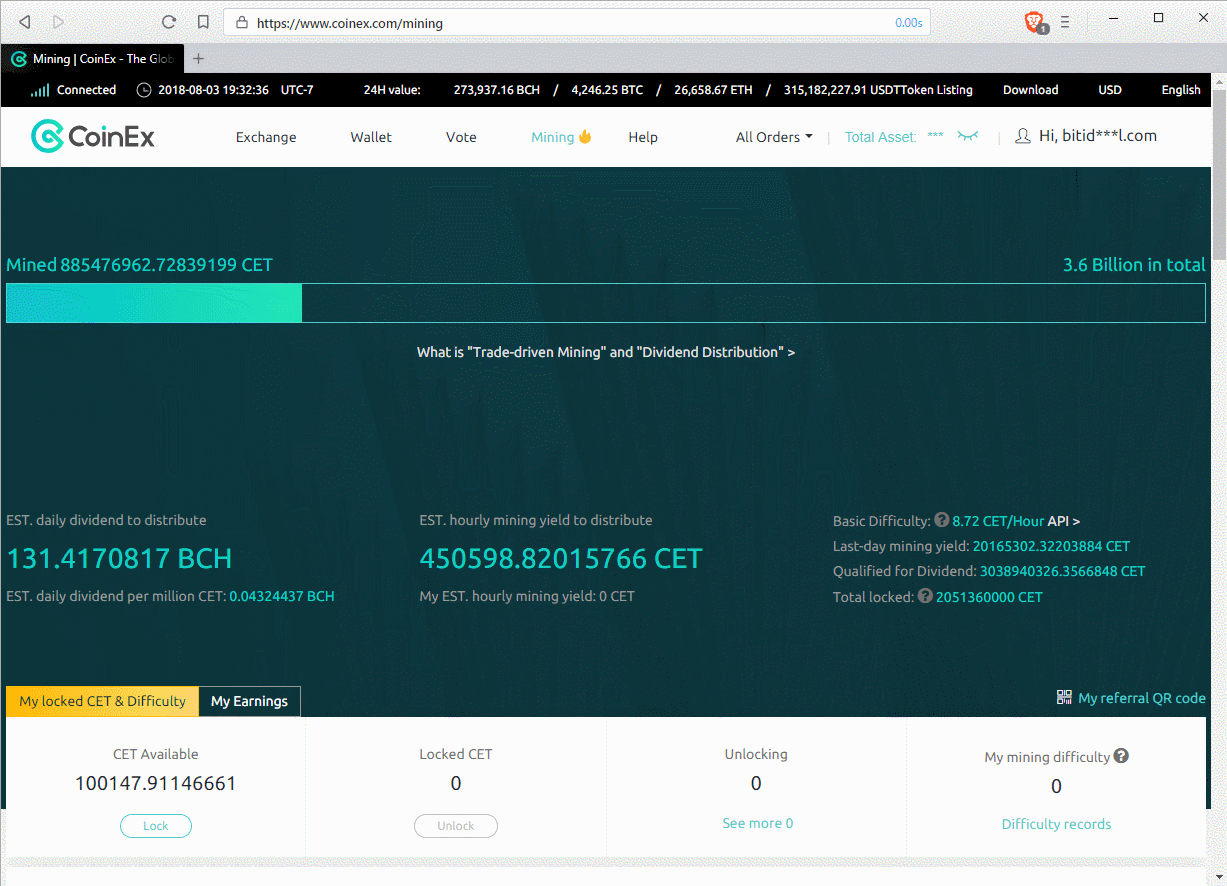Viewport: 1227px width, 886px height.
Task: Click My EST. hourly mining yield: 0 CET
Action: coord(527,596)
